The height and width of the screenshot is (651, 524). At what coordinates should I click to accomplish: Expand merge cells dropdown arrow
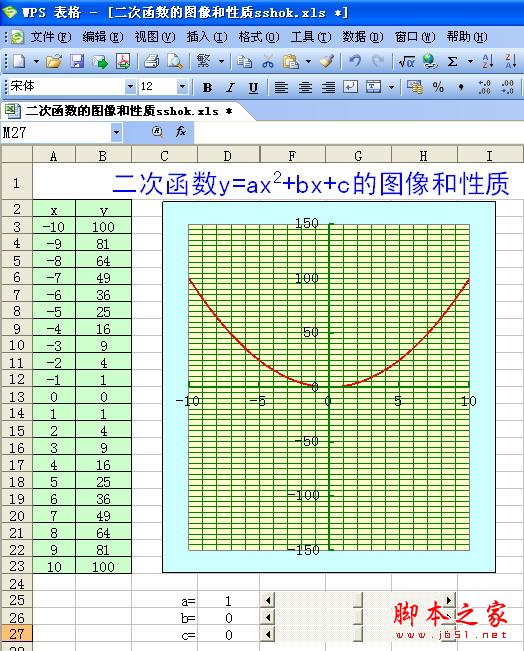[391, 87]
